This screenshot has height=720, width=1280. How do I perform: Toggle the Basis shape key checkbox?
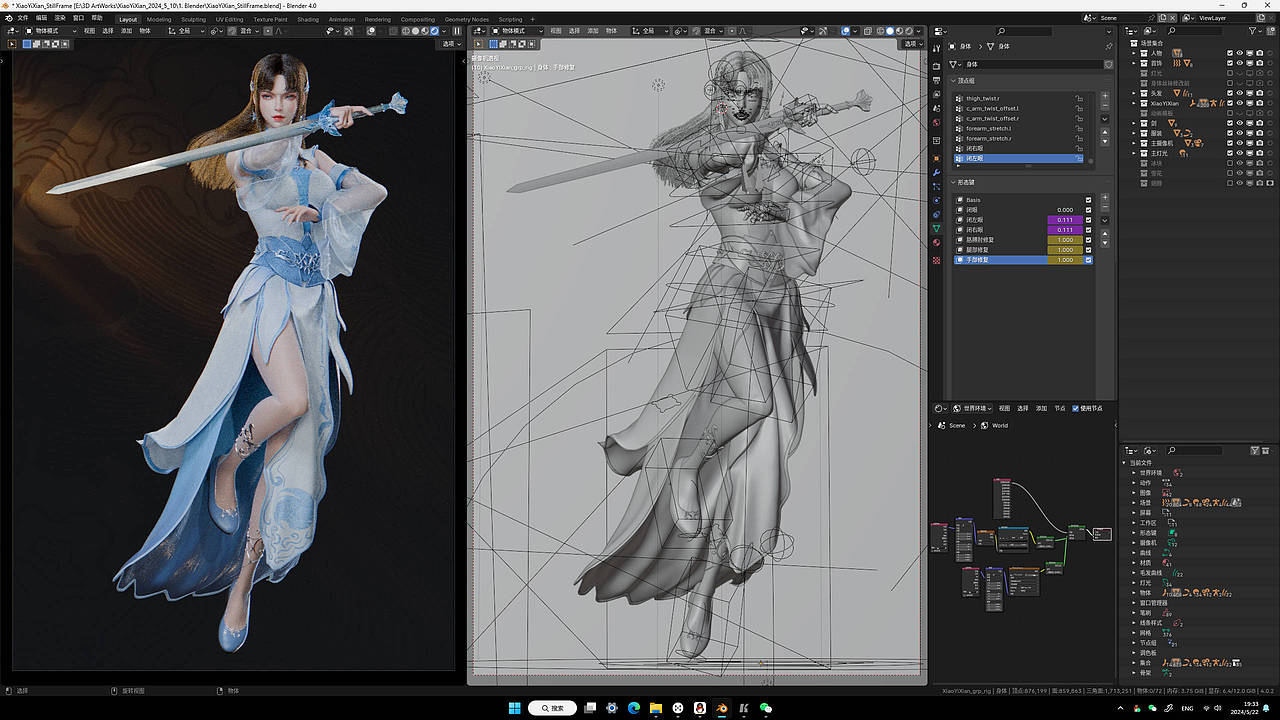click(x=1089, y=200)
